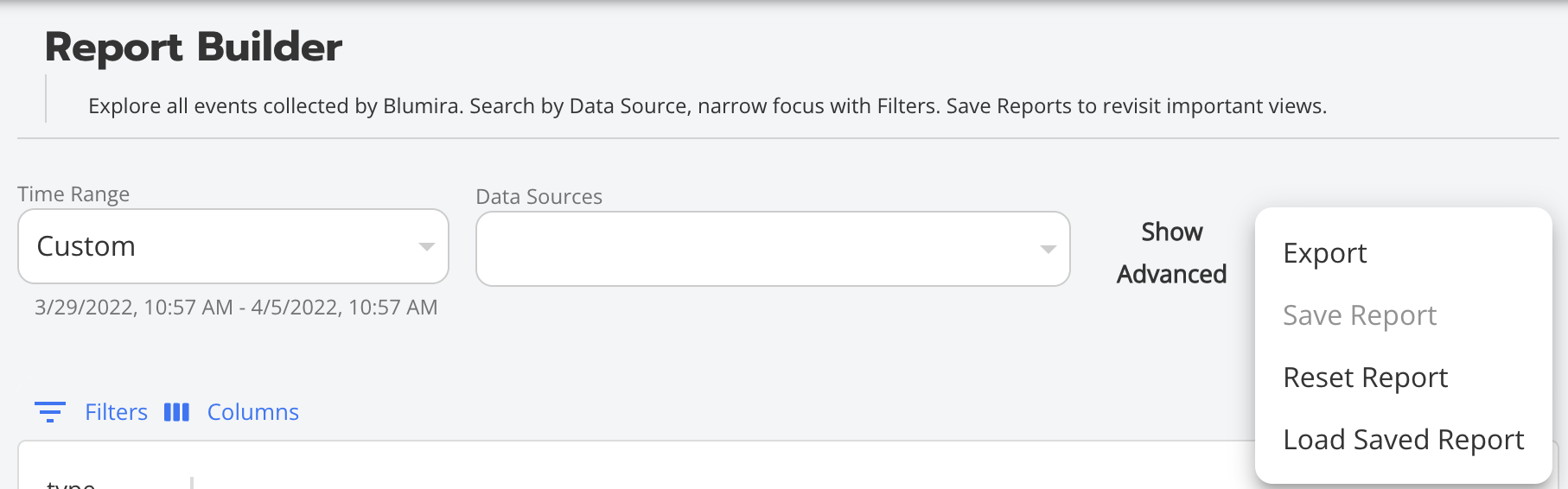Expand the Data Sources dropdown arrow
The height and width of the screenshot is (489, 1568).
1048,249
